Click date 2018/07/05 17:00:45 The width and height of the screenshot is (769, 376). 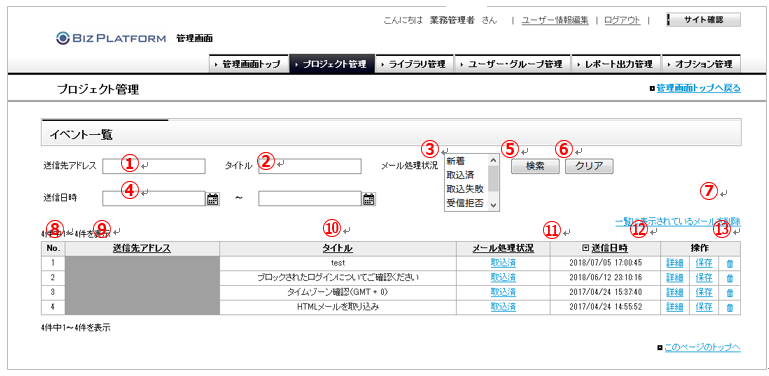pos(606,263)
